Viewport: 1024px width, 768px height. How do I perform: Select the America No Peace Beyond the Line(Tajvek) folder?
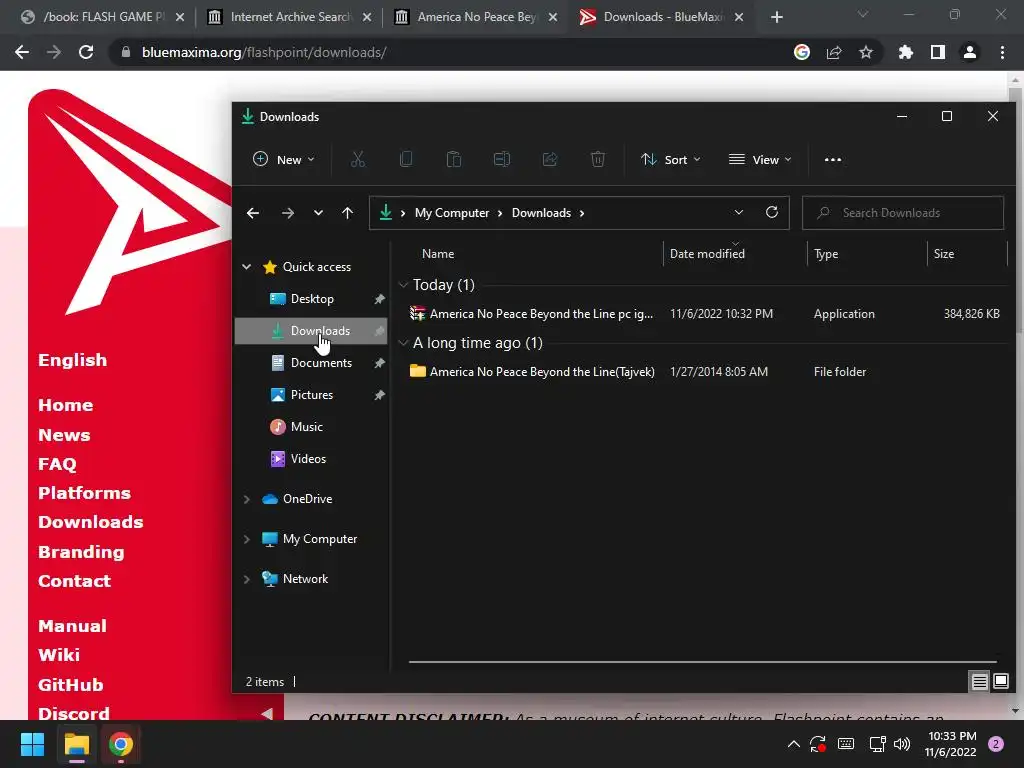pyautogui.click(x=704, y=372)
